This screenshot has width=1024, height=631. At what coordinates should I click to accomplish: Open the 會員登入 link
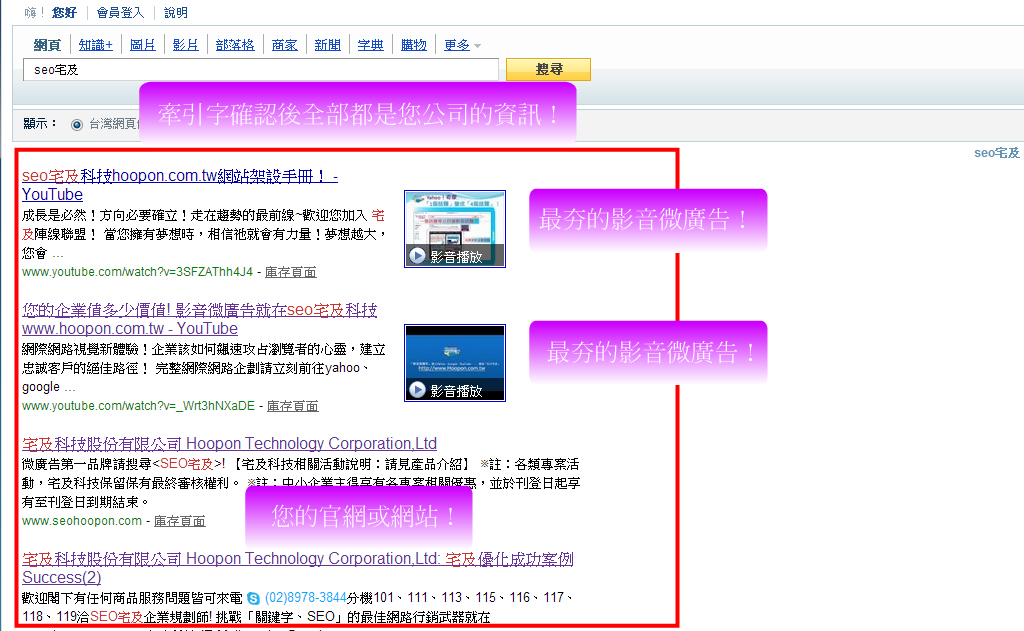(x=120, y=12)
